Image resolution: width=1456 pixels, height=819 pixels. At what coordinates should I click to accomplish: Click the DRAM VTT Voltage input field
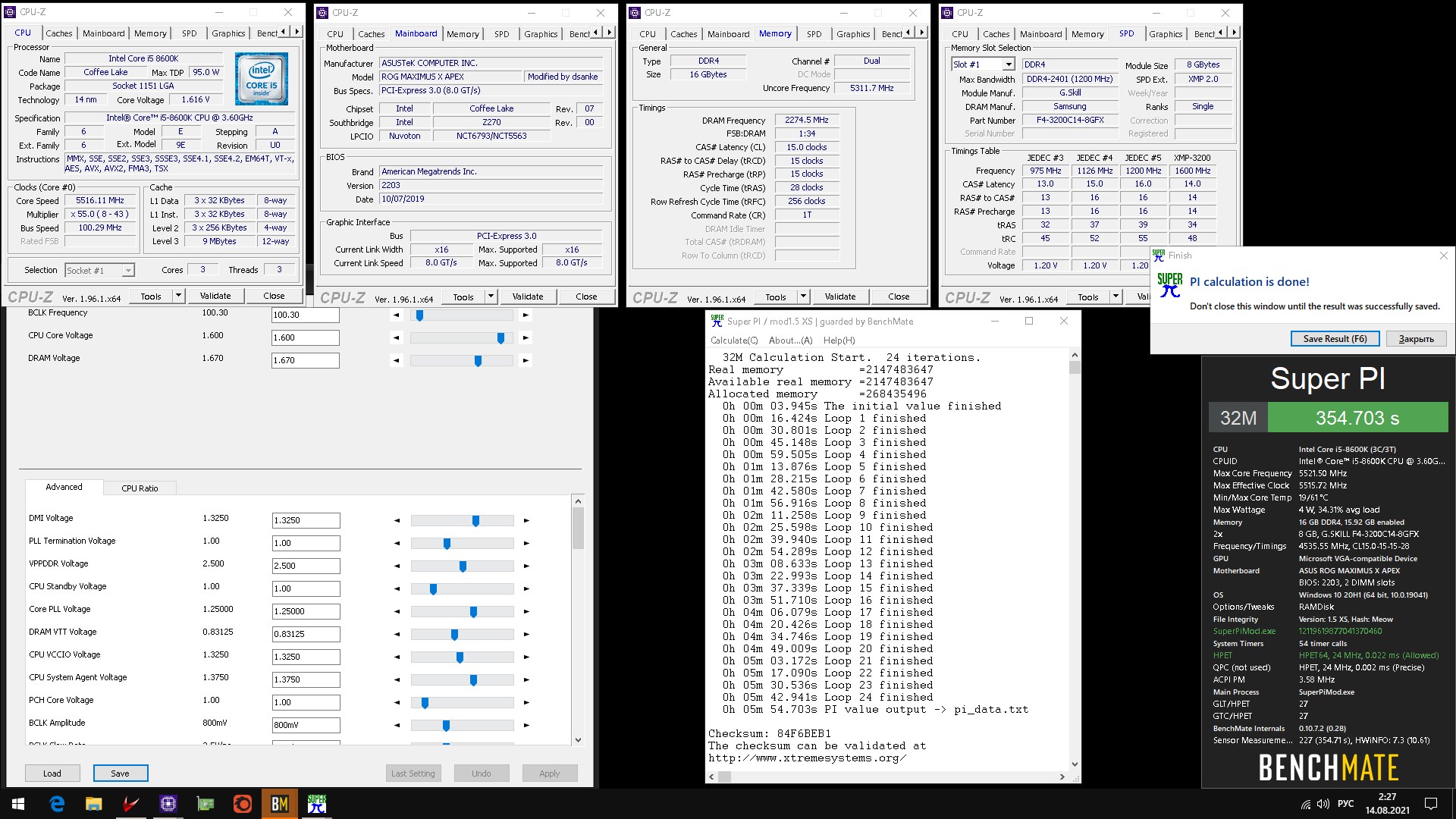tap(306, 634)
